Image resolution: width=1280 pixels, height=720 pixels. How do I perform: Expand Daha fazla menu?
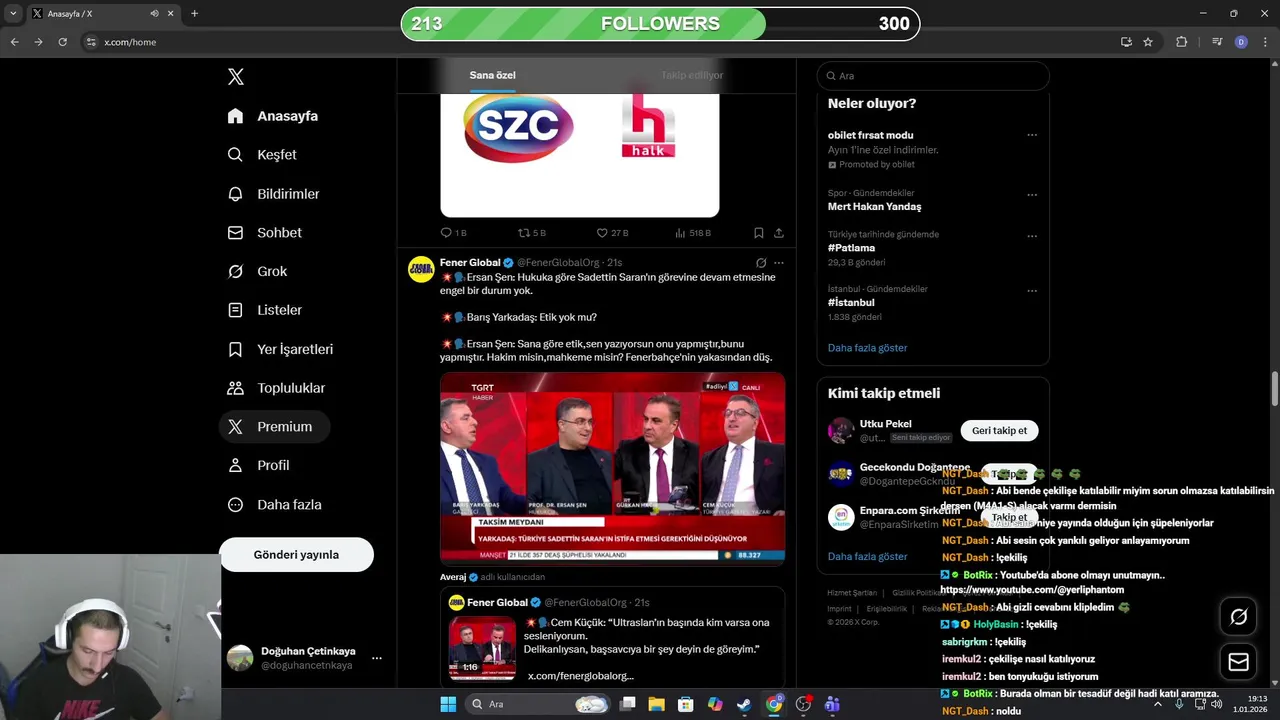tap(275, 505)
